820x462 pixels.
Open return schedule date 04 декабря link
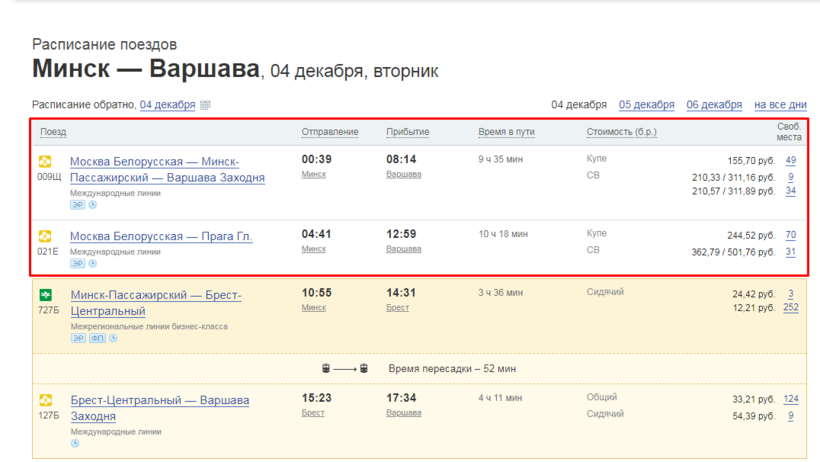pos(167,105)
